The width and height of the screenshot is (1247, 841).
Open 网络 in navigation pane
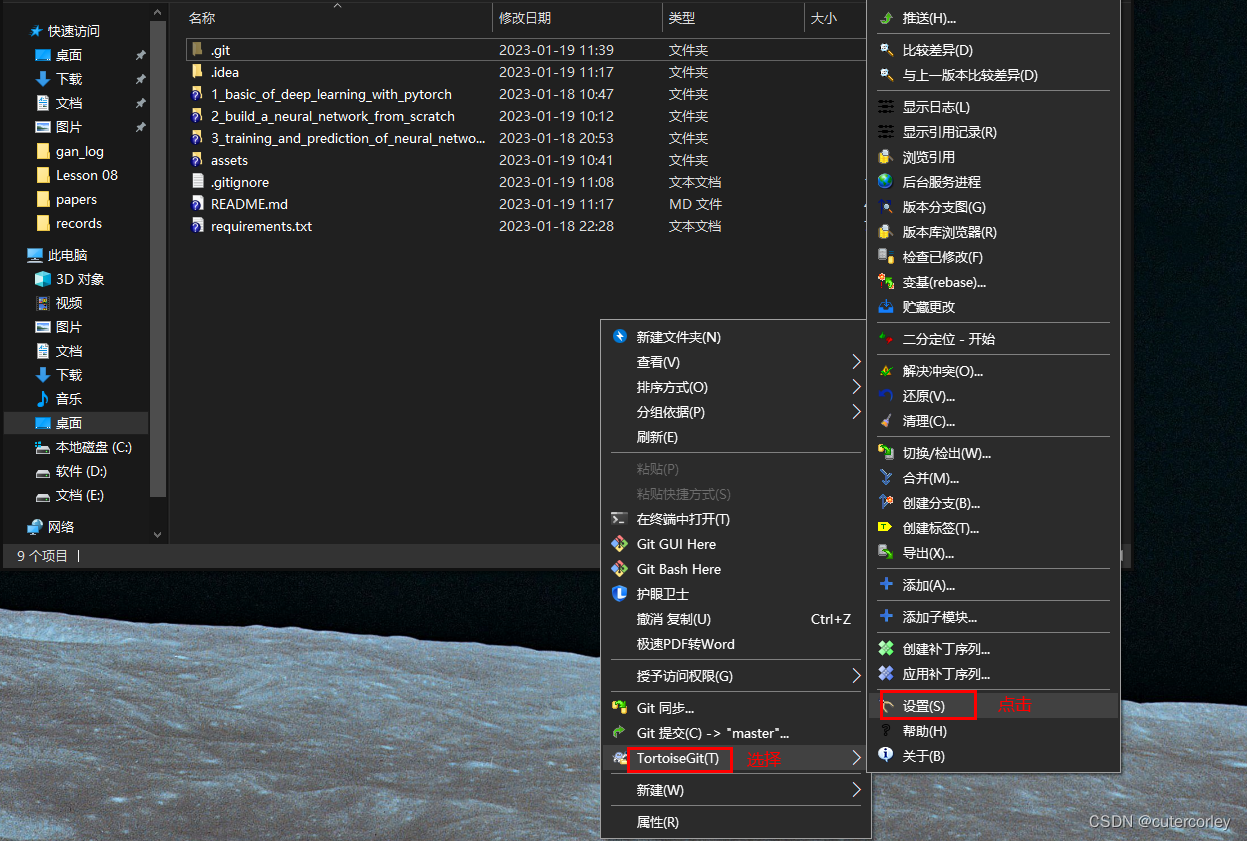(x=61, y=527)
